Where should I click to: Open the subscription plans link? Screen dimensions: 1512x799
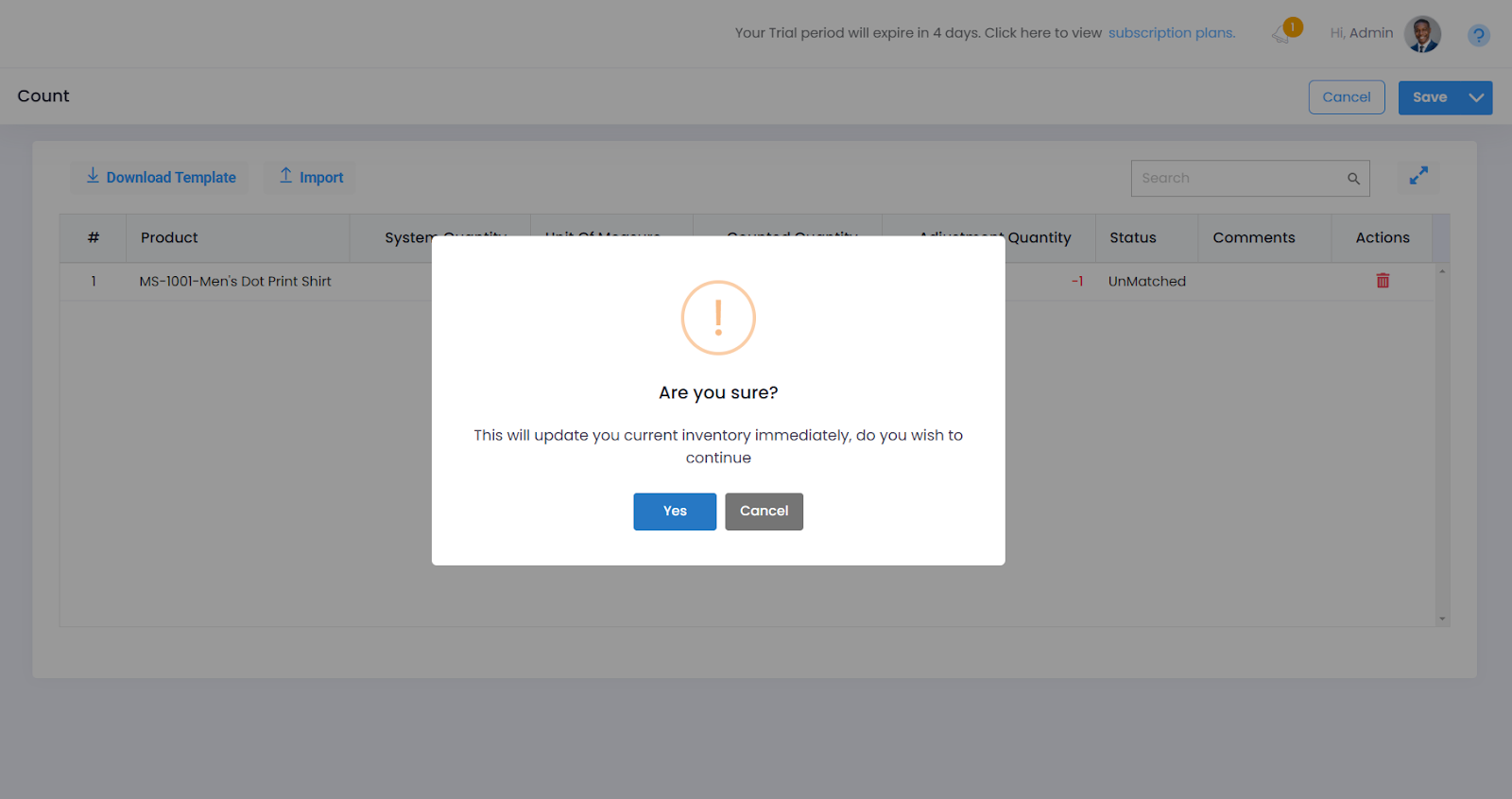coord(1171,33)
